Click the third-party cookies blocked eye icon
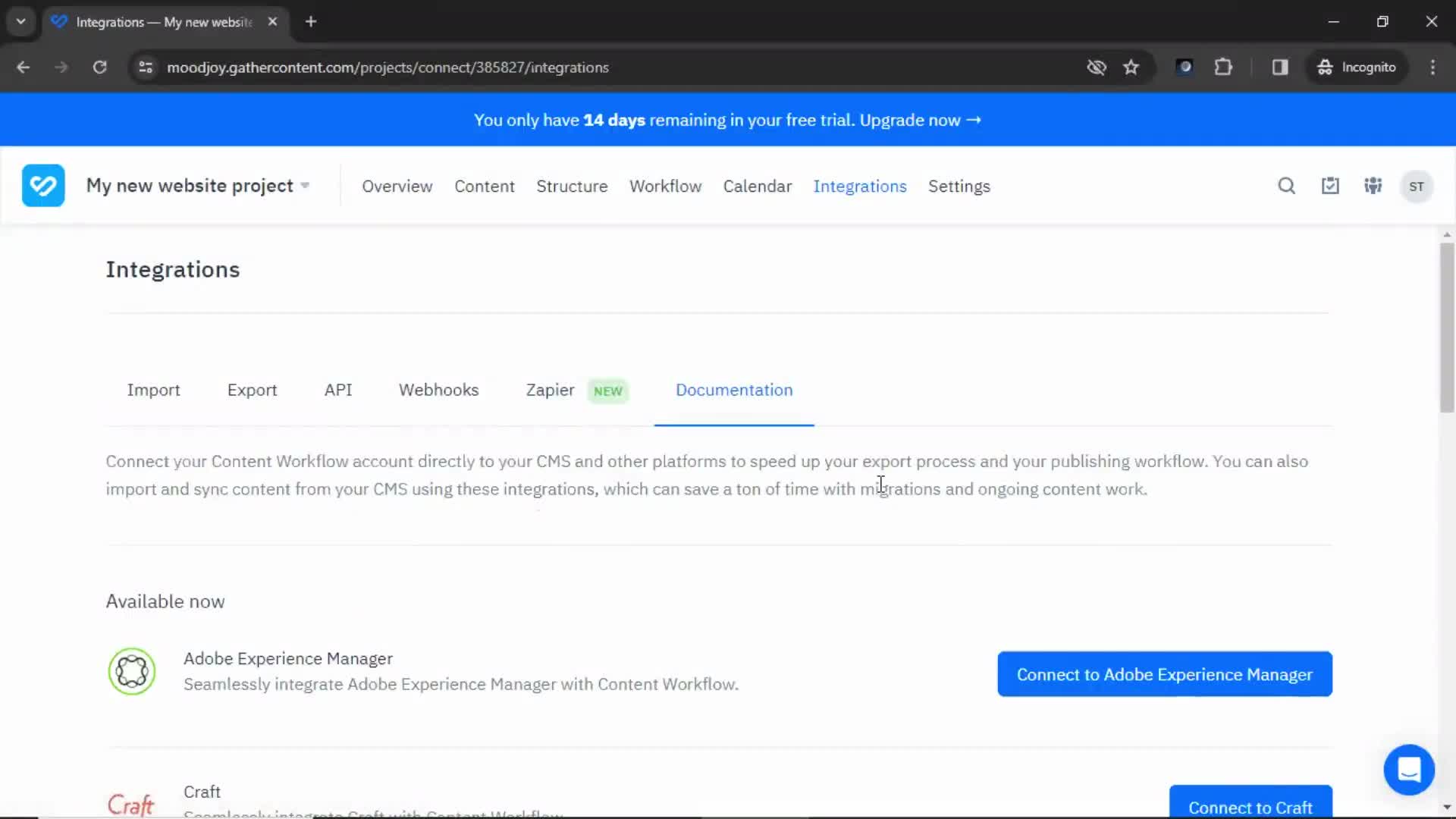 tap(1096, 67)
